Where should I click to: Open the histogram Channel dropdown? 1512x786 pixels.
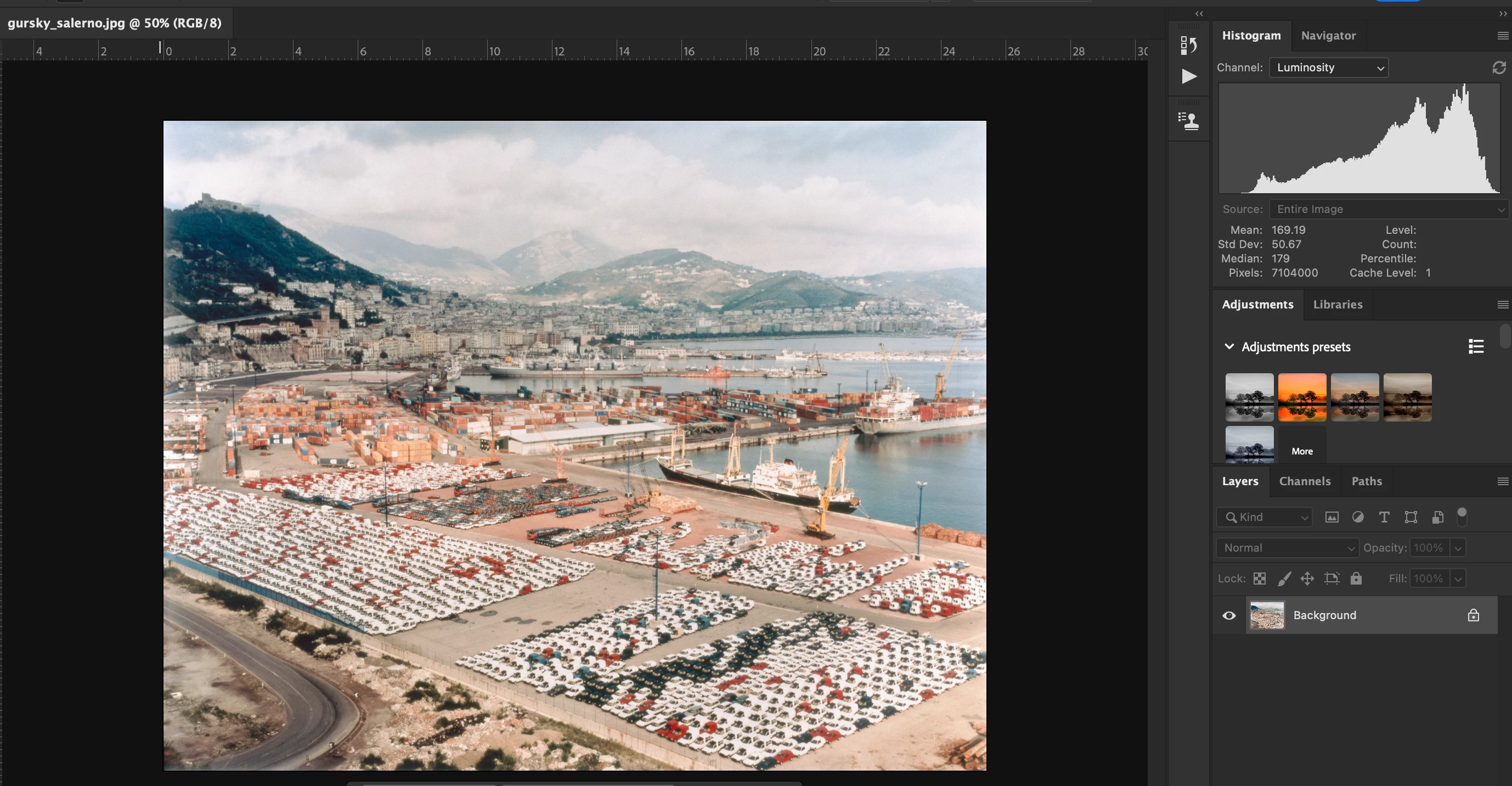1328,68
